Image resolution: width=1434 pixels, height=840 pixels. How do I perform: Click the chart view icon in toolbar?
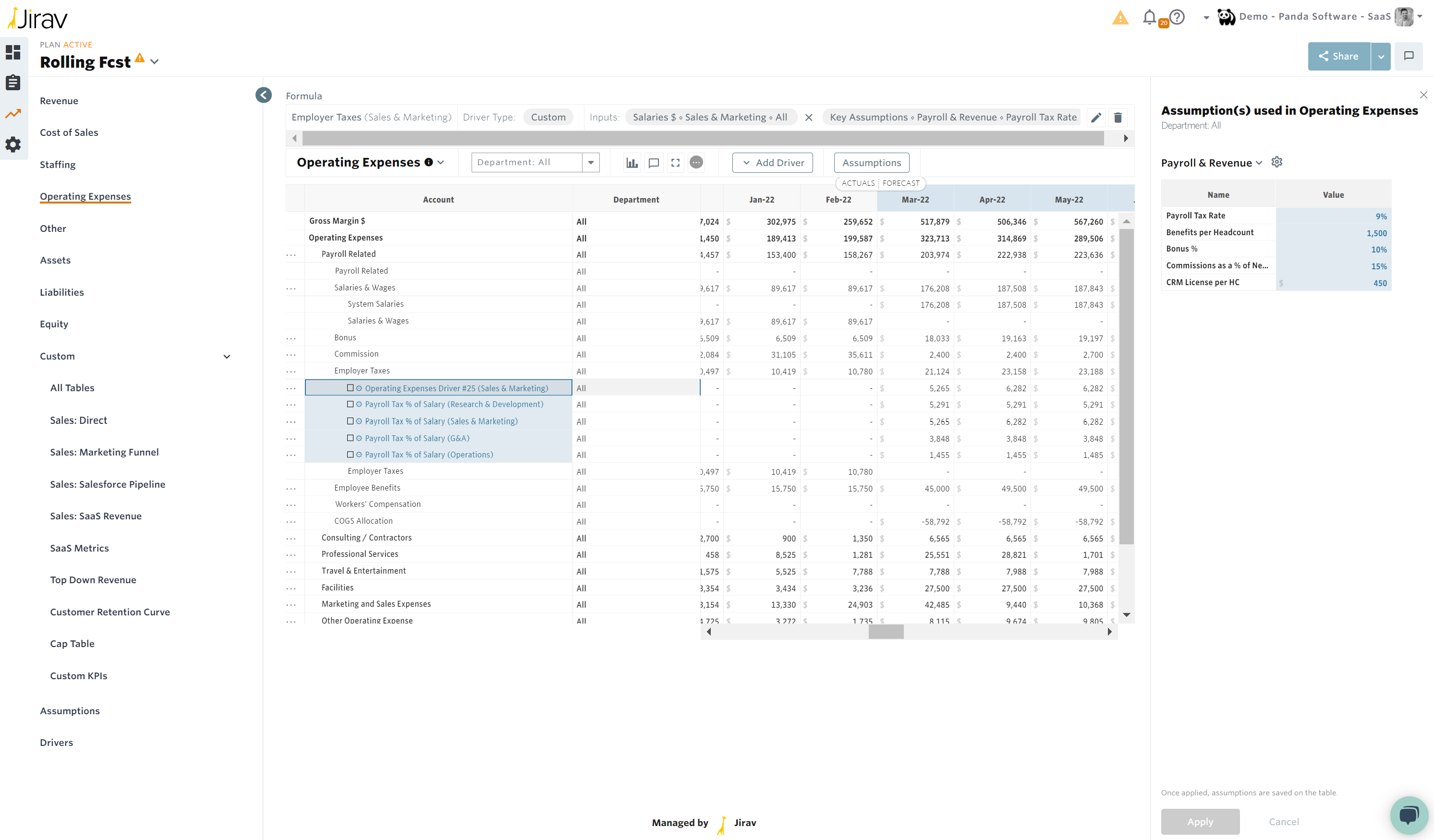tap(632, 163)
